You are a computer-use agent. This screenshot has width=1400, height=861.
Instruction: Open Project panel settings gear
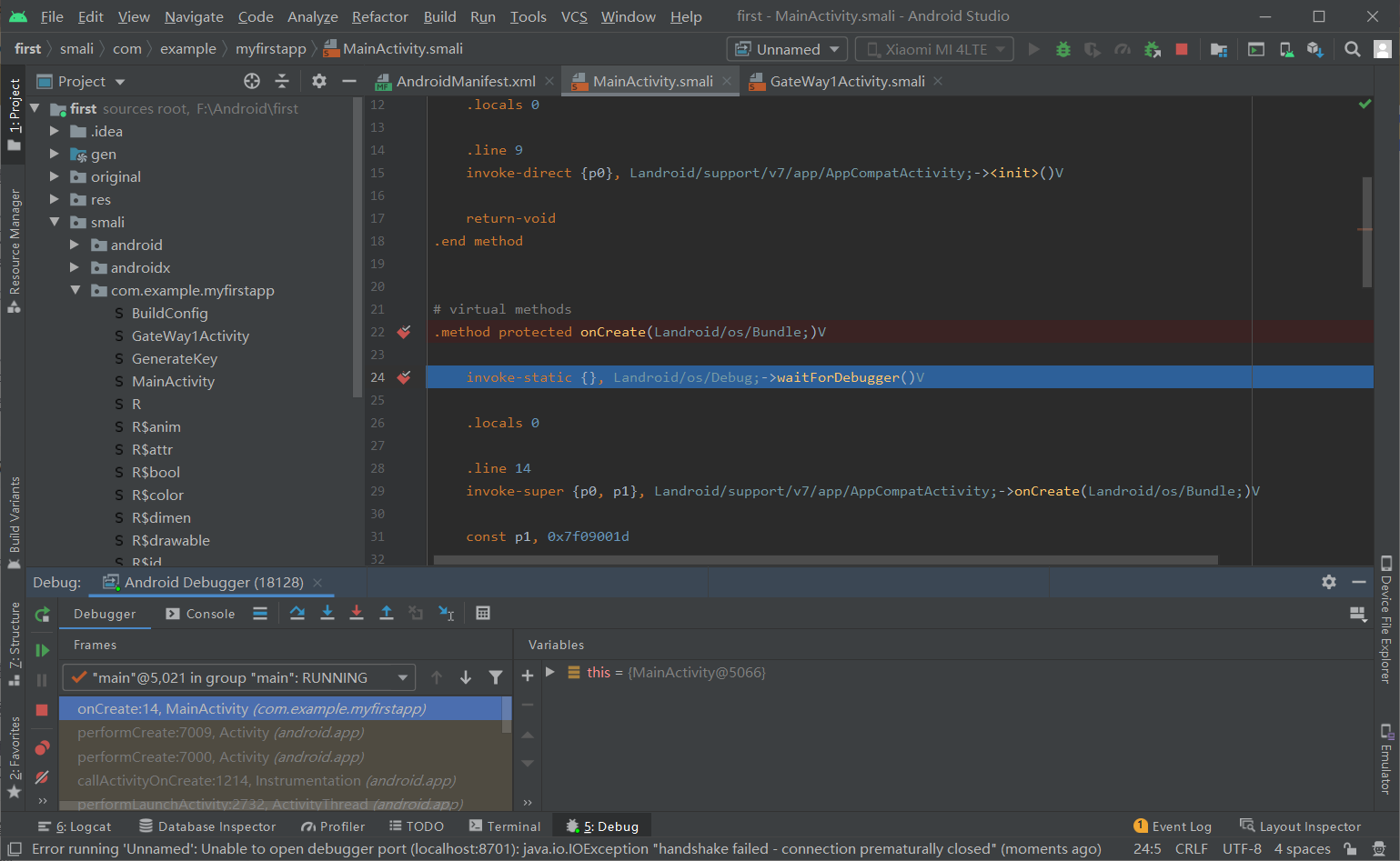[318, 81]
